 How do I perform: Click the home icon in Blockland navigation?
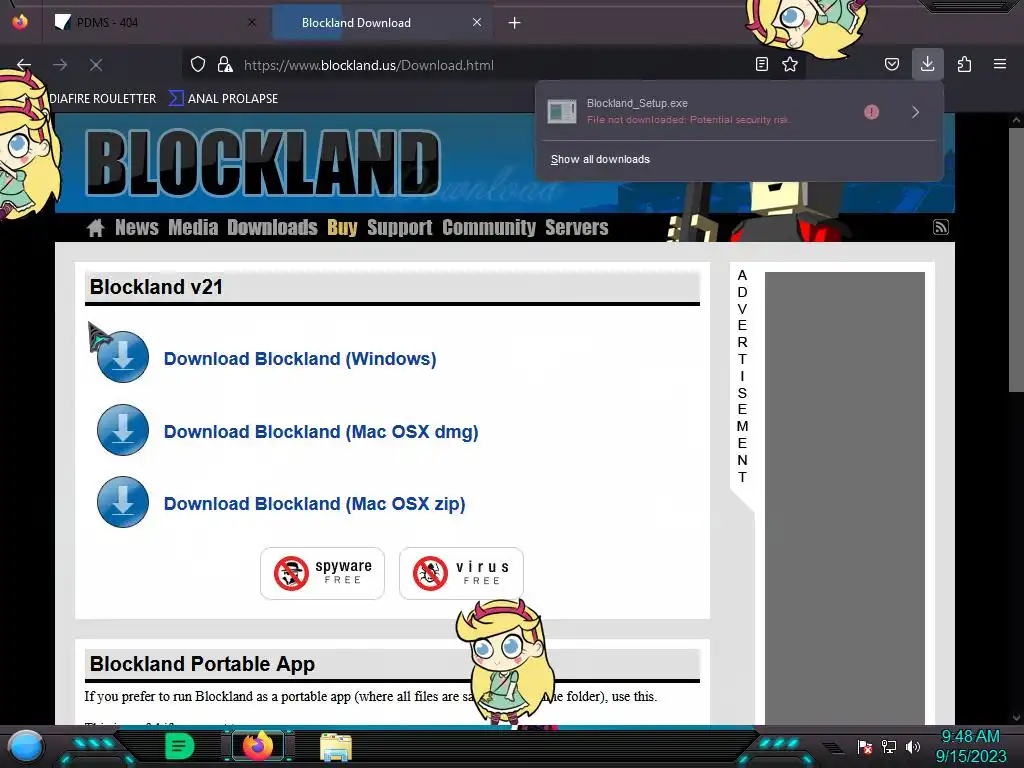tap(95, 228)
